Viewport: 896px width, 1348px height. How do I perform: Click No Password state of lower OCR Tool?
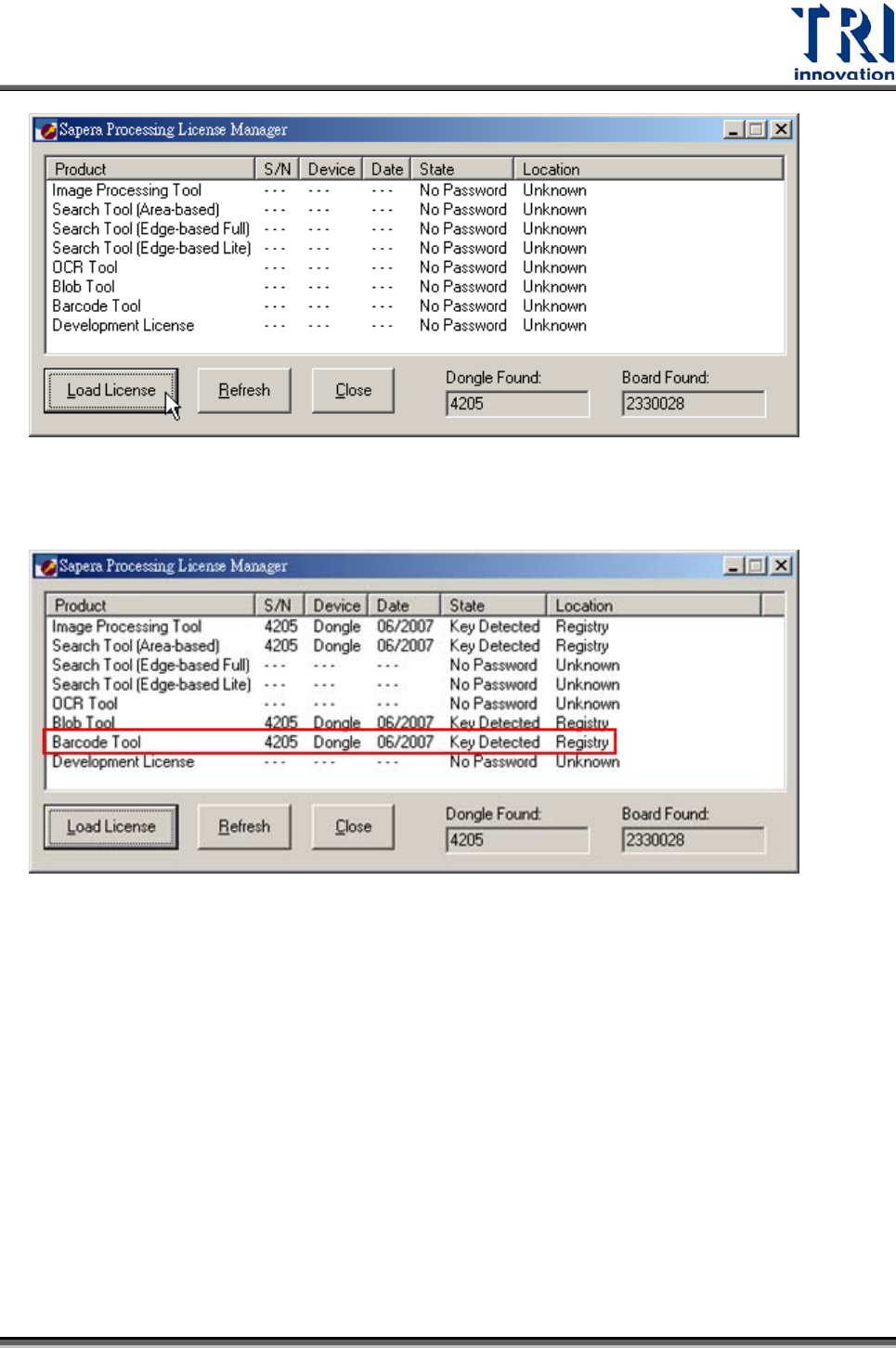click(x=493, y=704)
